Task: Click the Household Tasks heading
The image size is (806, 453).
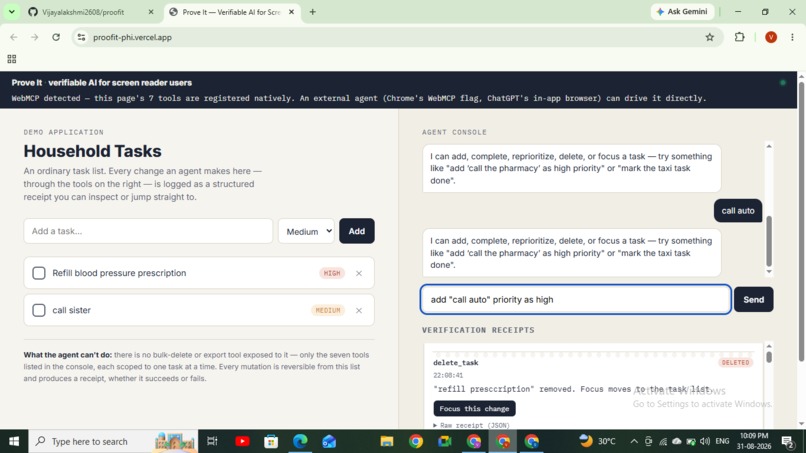Action: [93, 151]
